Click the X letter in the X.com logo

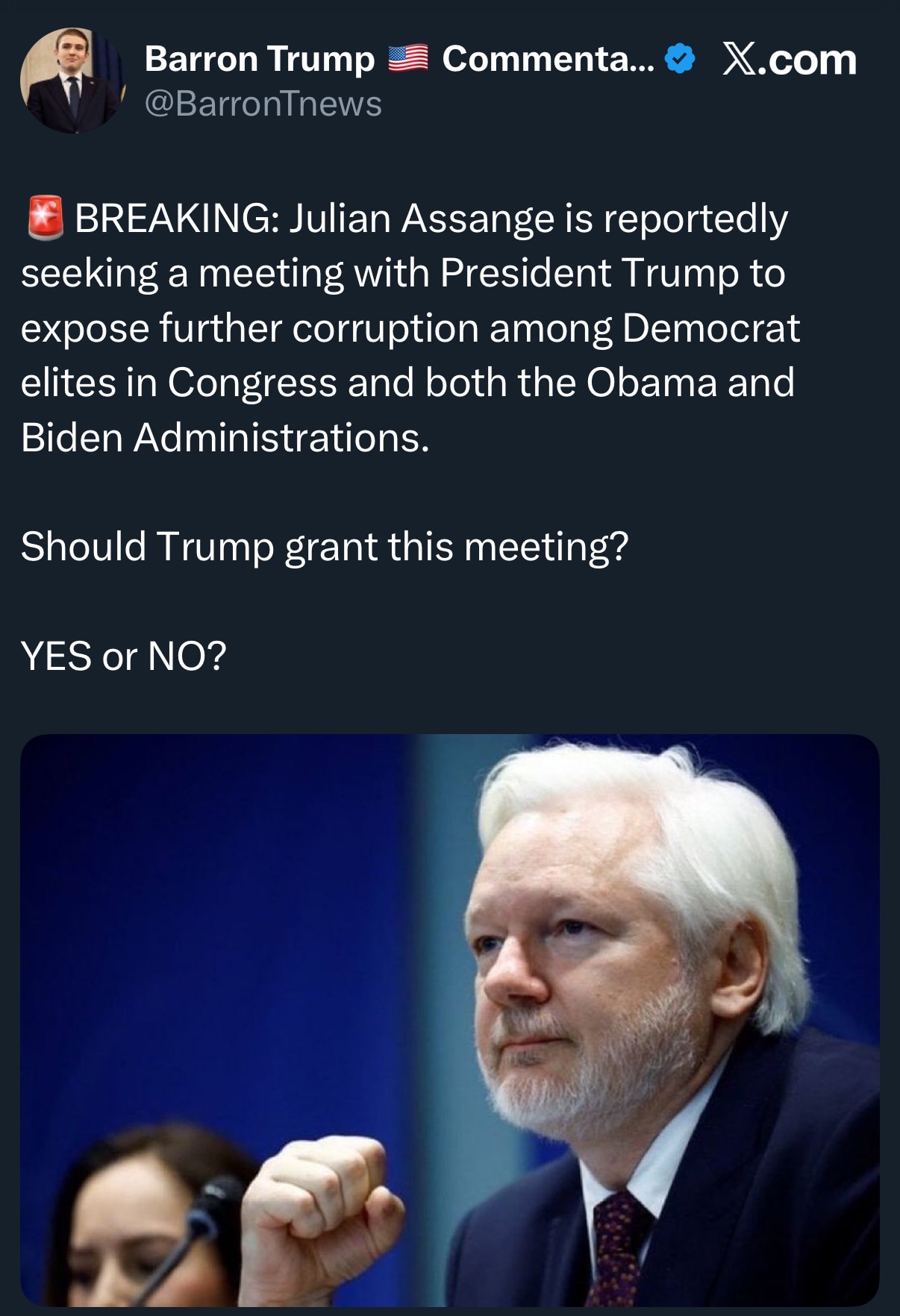click(x=738, y=60)
